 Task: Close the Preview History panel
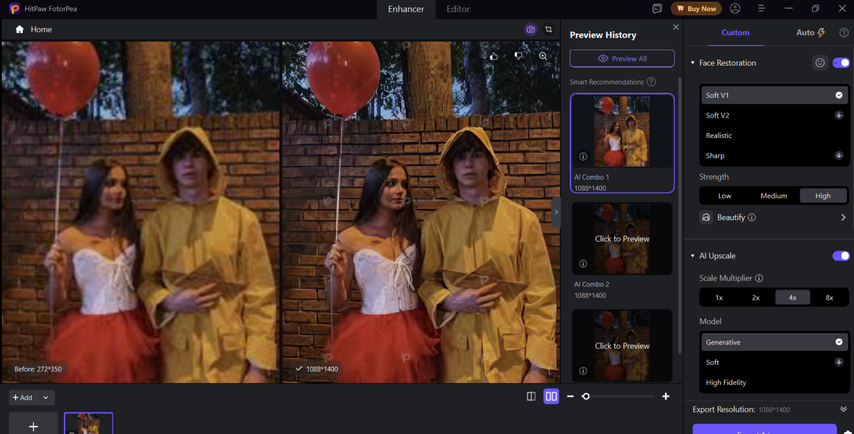(676, 27)
